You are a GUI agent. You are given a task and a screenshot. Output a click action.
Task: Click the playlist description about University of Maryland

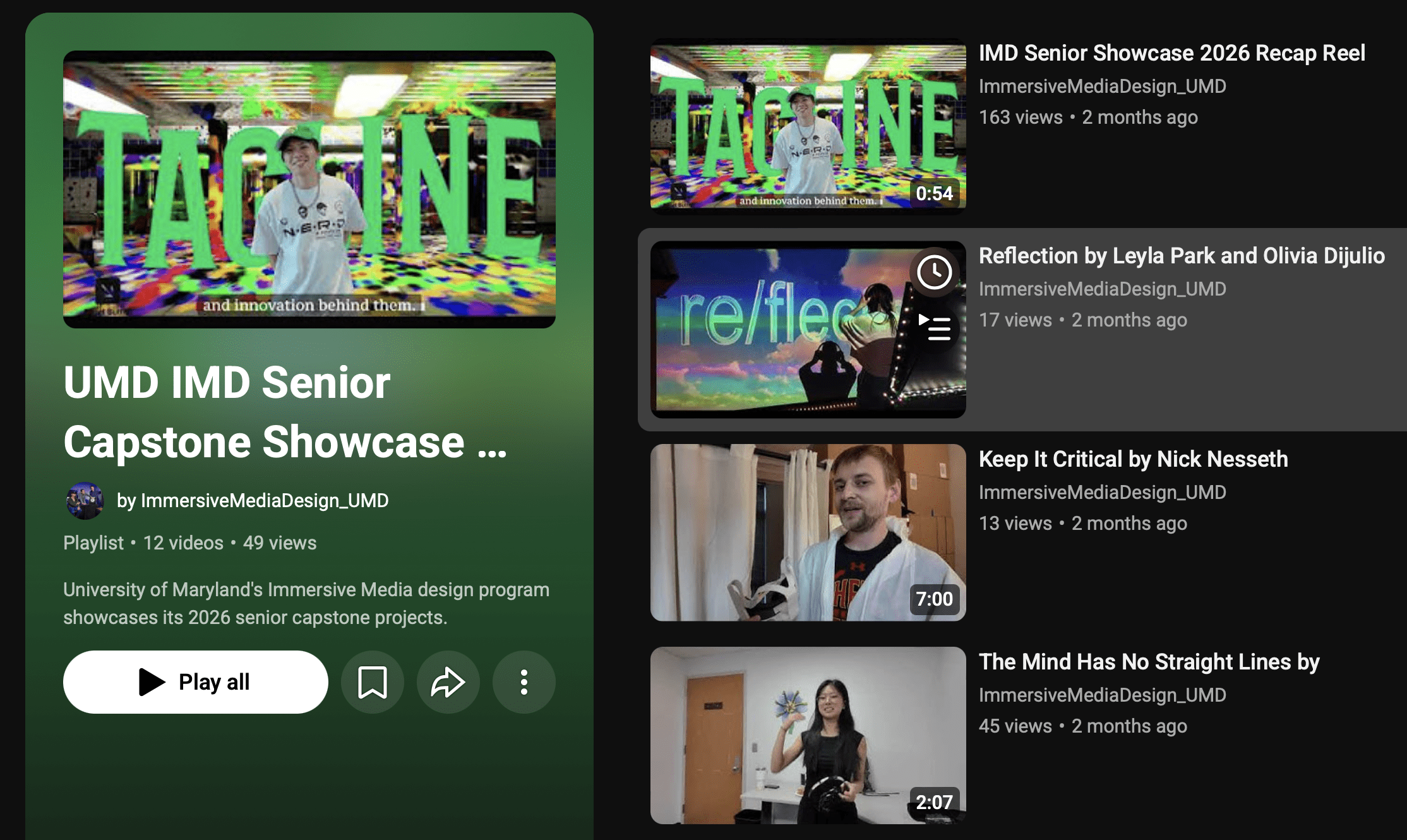306,603
